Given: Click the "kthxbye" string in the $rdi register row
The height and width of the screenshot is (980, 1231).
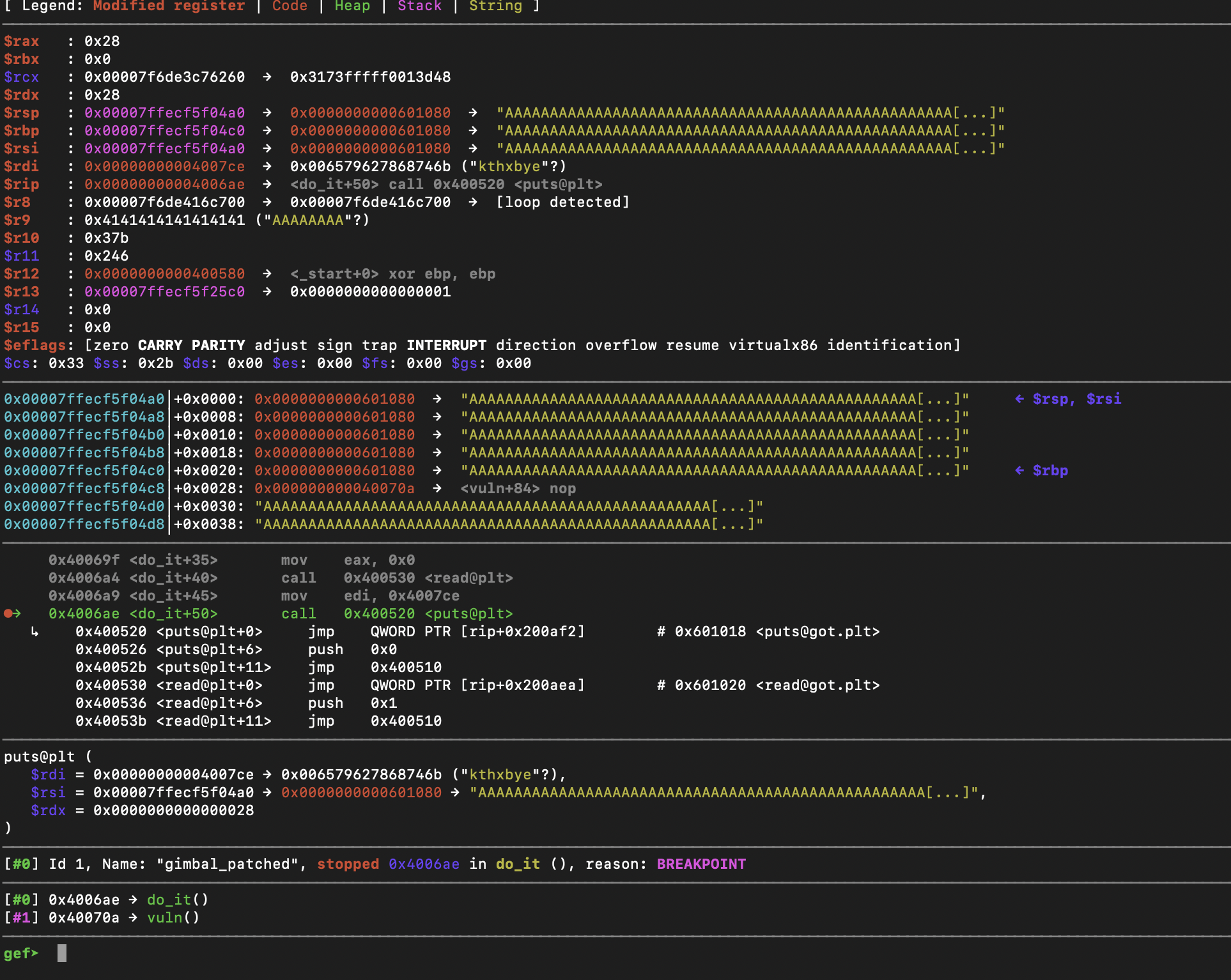Looking at the screenshot, I should tap(509, 166).
